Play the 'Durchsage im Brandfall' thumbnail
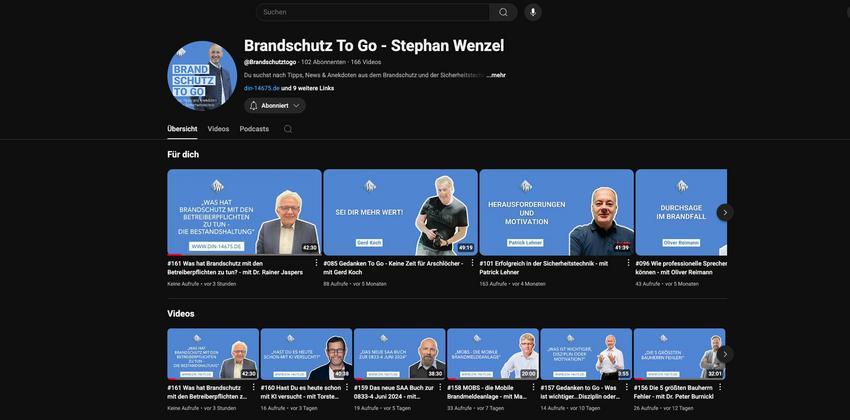This screenshot has width=850, height=420. click(681, 212)
